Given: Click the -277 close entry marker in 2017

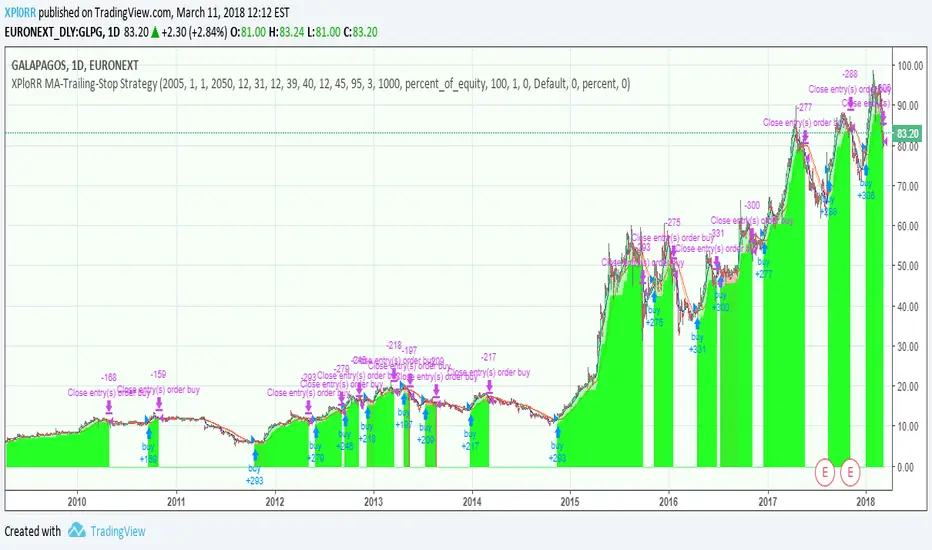Looking at the screenshot, I should 805,137.
